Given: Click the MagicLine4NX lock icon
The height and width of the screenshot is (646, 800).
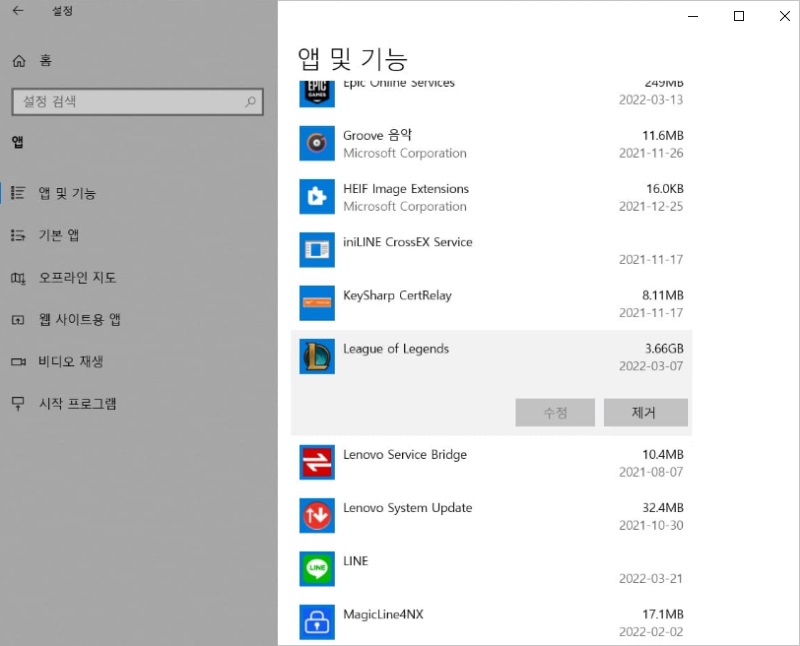Looking at the screenshot, I should [x=317, y=622].
